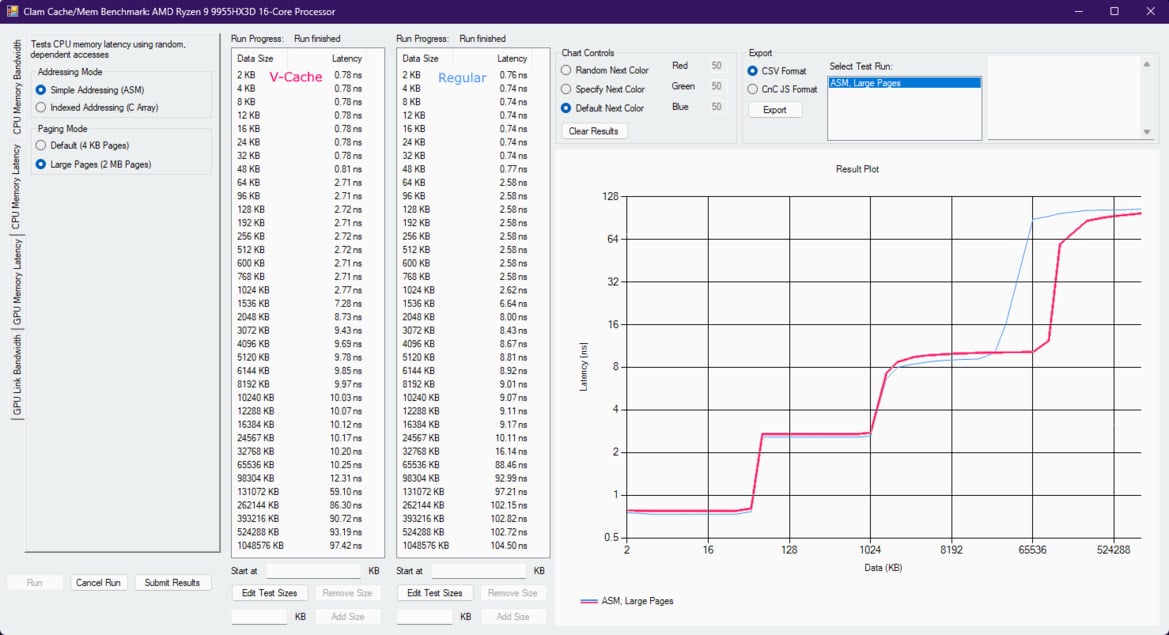This screenshot has height=635, width=1169.
Task: Click the KB size field beside V-Cache Add Size
Action: (259, 617)
